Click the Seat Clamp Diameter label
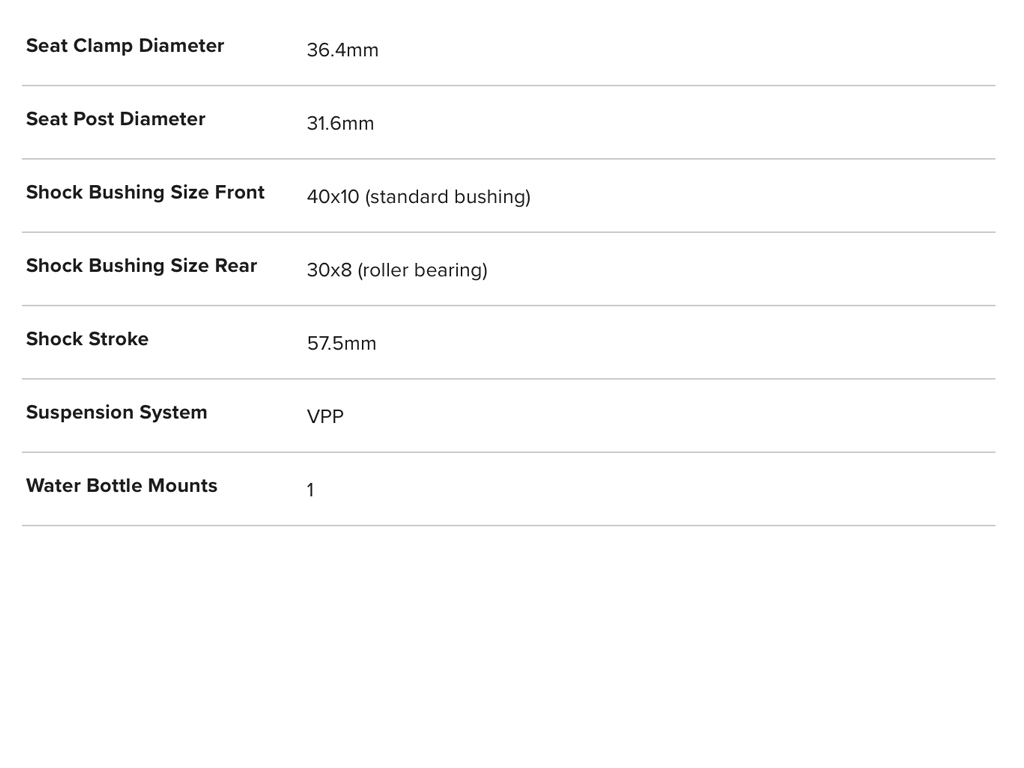Image resolution: width=1024 pixels, height=768 pixels. click(124, 46)
